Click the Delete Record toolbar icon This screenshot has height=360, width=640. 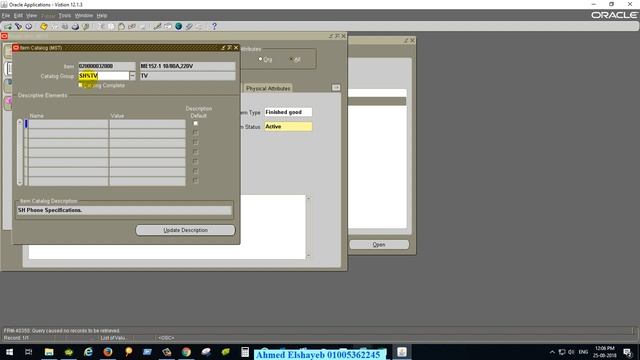[142, 27]
